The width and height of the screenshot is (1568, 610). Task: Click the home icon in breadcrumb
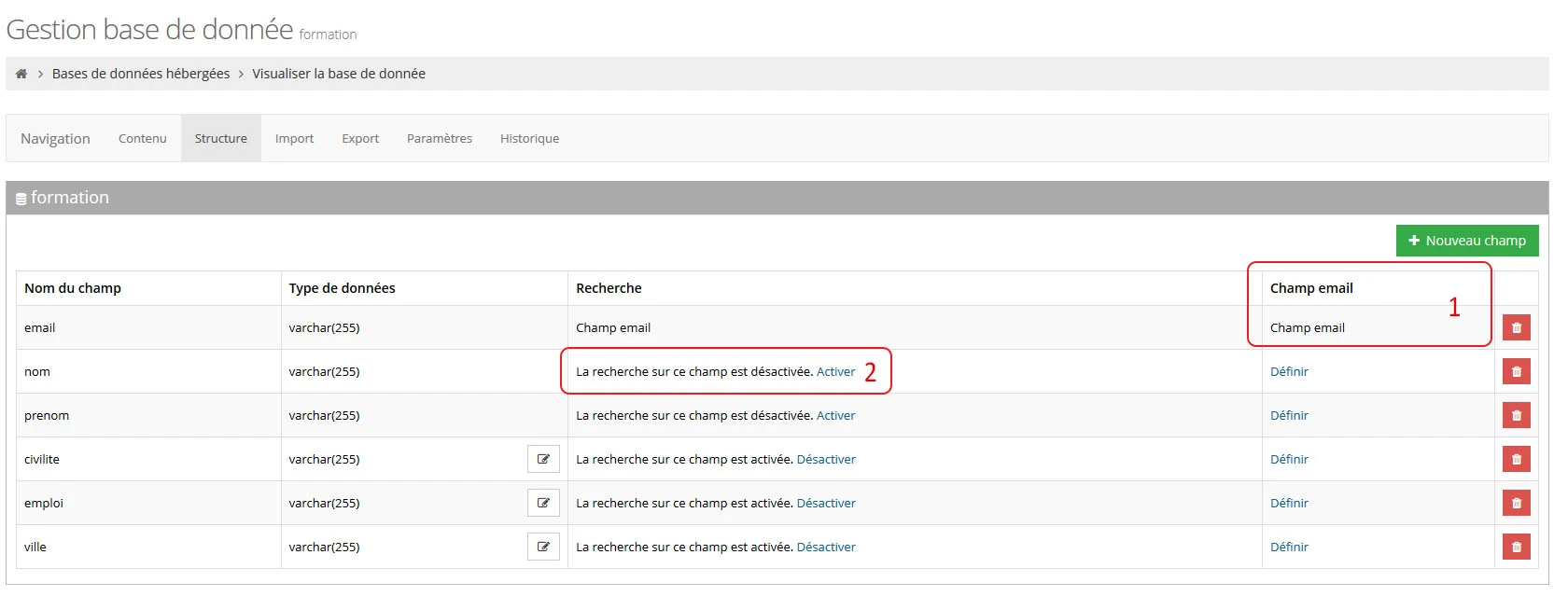click(x=21, y=74)
